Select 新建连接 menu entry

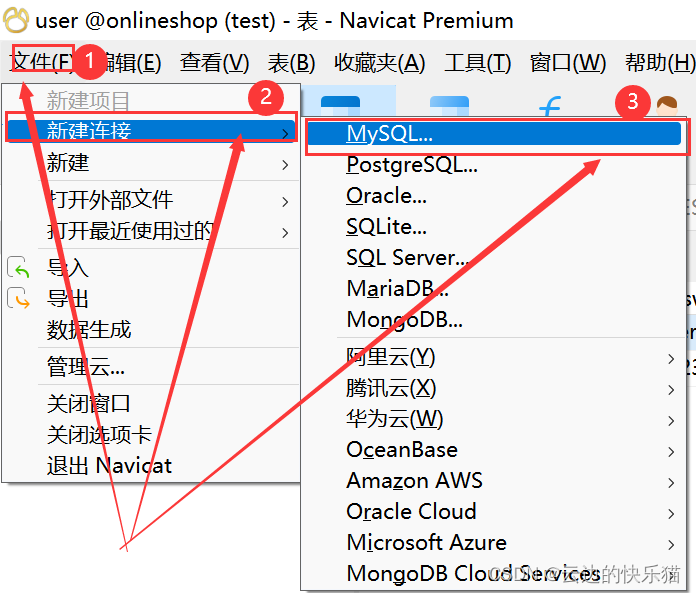151,130
